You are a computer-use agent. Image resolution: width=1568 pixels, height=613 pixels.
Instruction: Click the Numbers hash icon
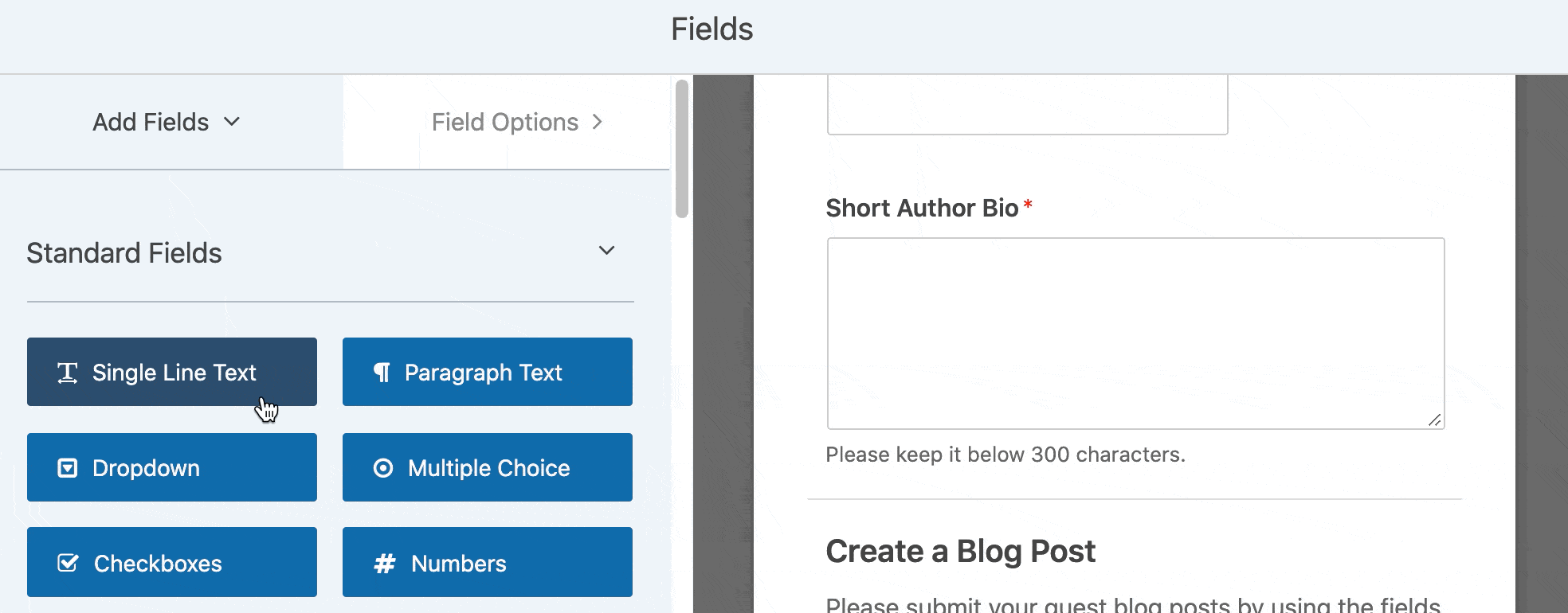(x=385, y=564)
